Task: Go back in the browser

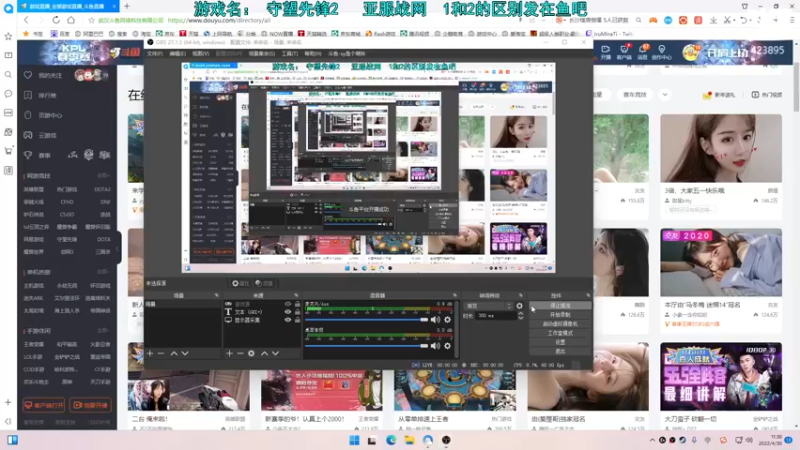Action: (x=26, y=20)
